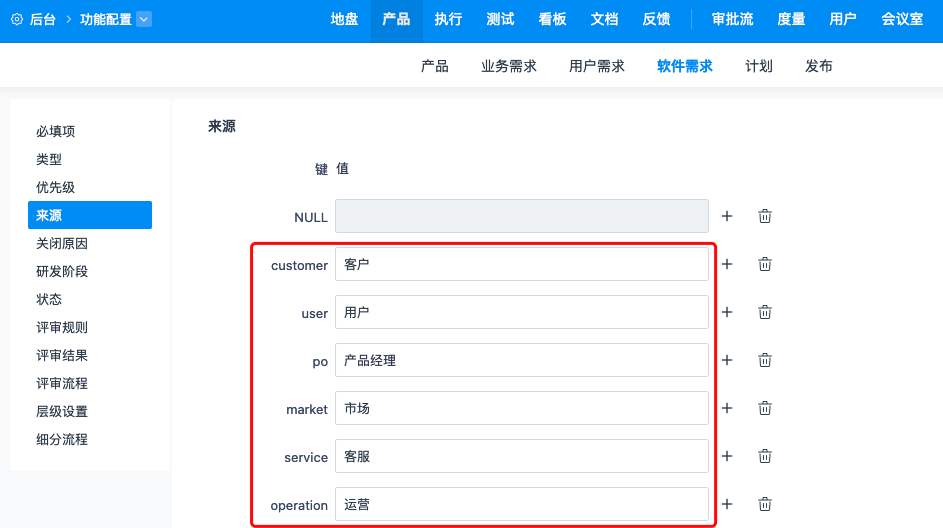This screenshot has width=943, height=528.
Task: Open the 看板 top menu
Action: (x=552, y=19)
